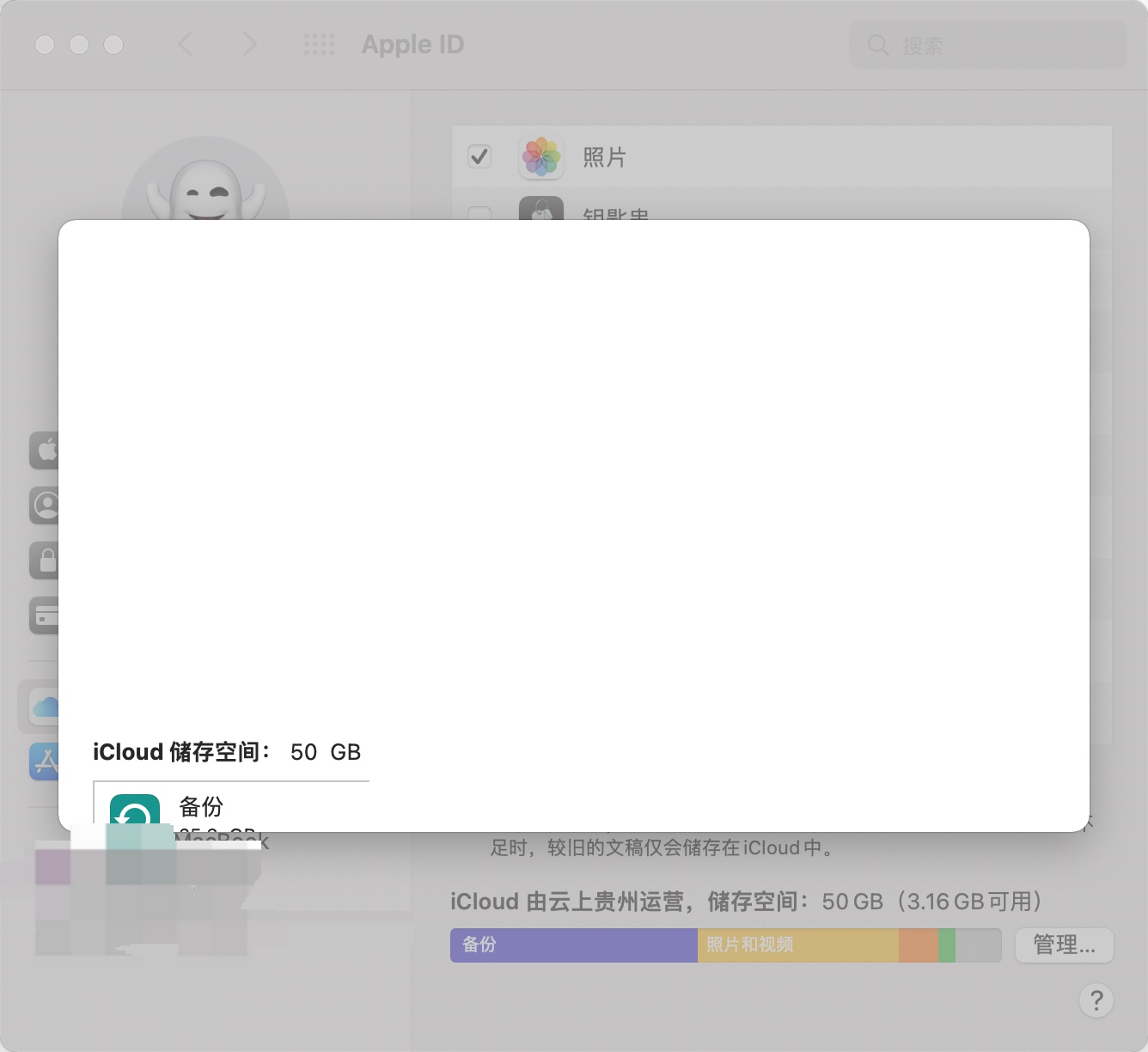The width and height of the screenshot is (1148, 1052).
Task: Open the person contact sidebar item
Action: click(44, 505)
